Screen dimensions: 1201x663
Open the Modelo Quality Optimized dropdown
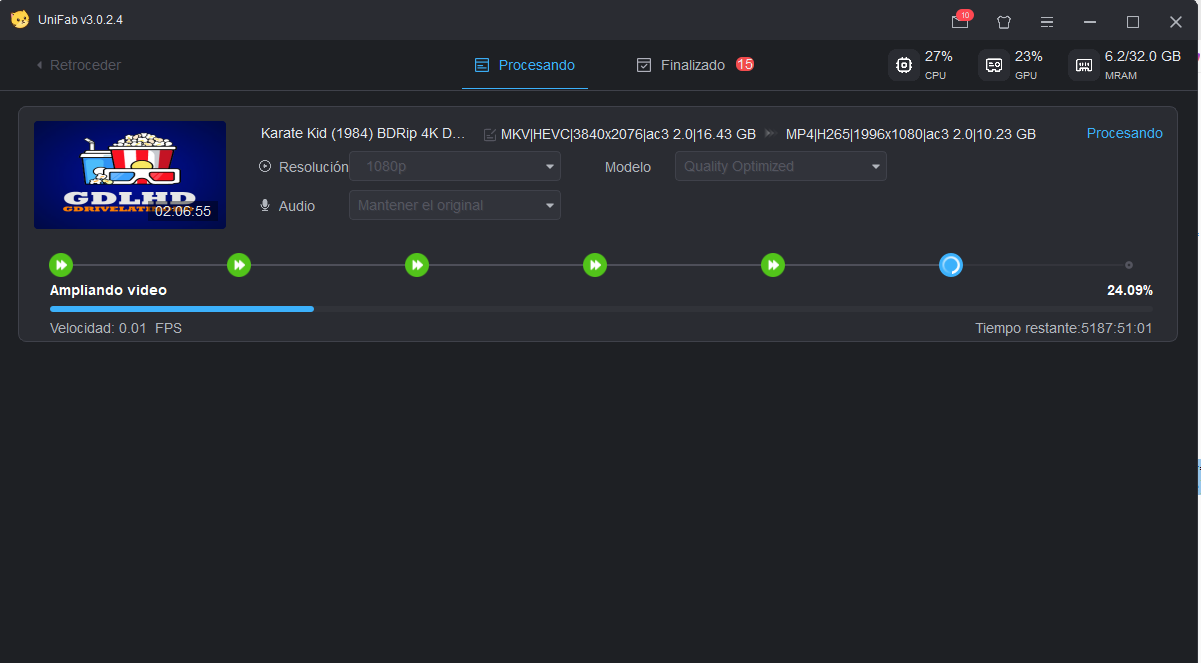tap(781, 167)
